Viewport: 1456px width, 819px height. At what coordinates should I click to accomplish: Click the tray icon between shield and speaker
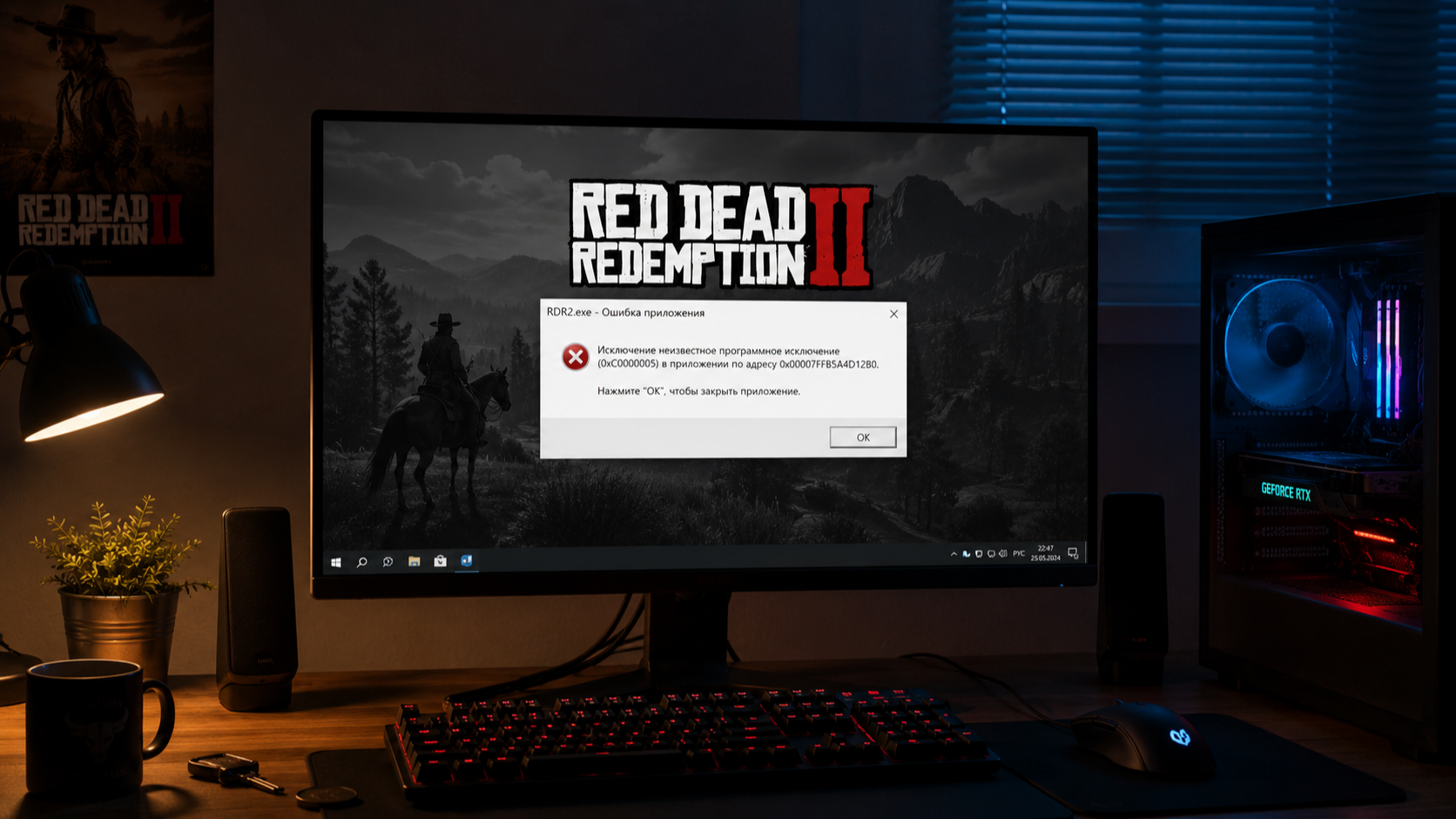click(991, 554)
